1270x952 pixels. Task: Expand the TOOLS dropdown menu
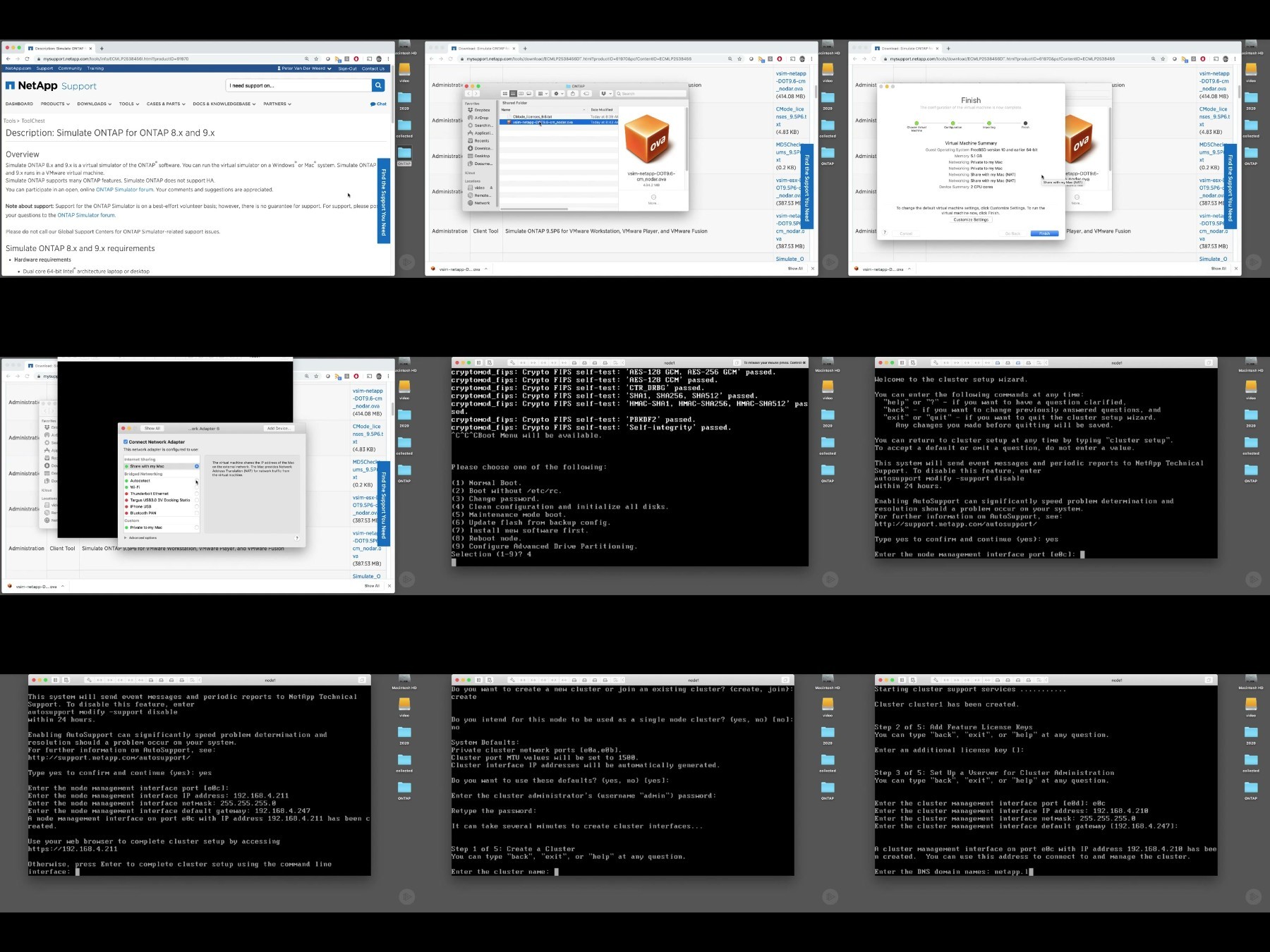click(129, 104)
